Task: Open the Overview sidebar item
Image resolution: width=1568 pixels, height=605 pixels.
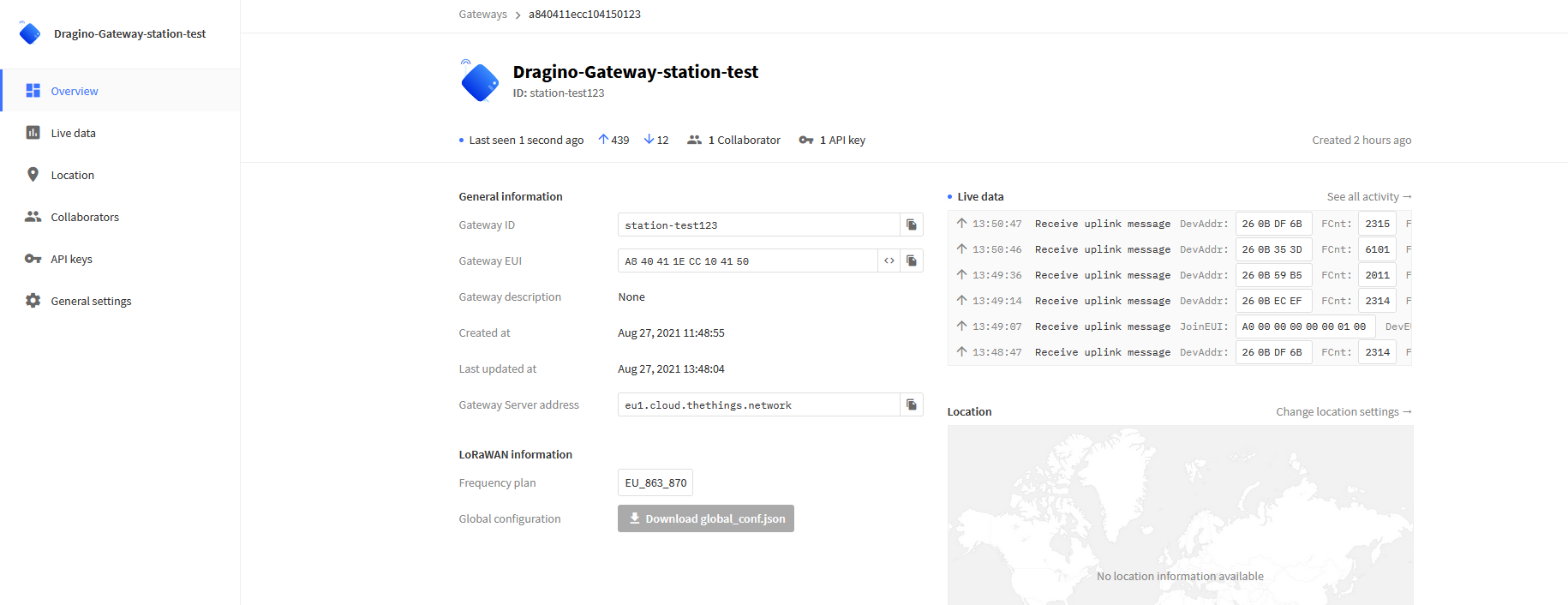Action: (120, 91)
